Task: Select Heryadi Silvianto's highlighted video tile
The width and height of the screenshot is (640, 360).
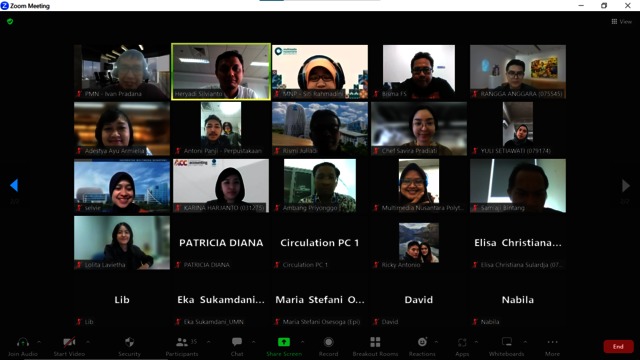Action: [x=221, y=71]
